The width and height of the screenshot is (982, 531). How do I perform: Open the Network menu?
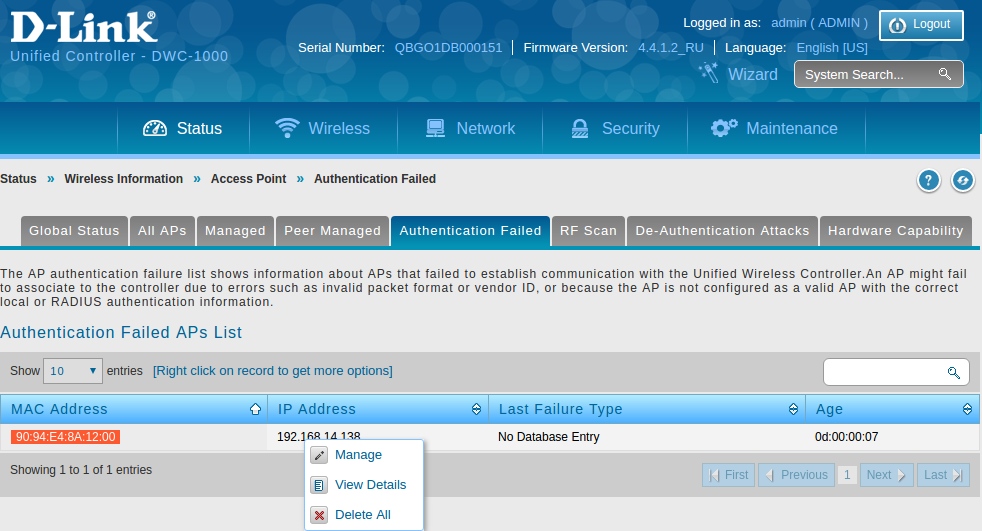point(470,128)
